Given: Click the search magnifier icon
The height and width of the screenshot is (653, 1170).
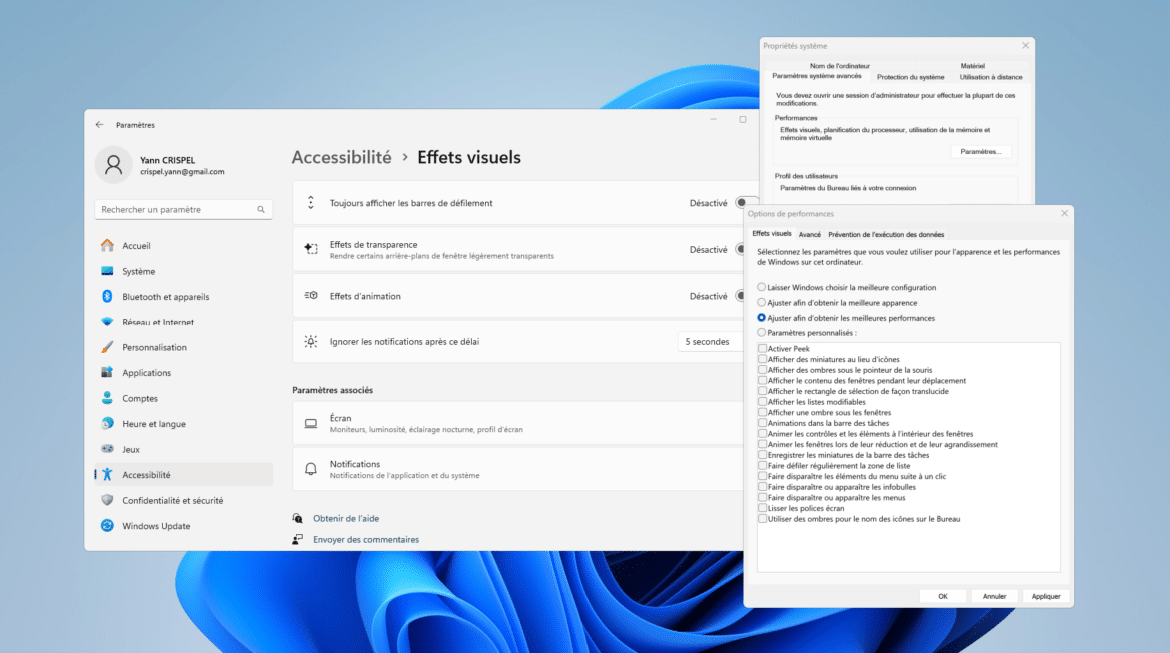Looking at the screenshot, I should pos(261,209).
